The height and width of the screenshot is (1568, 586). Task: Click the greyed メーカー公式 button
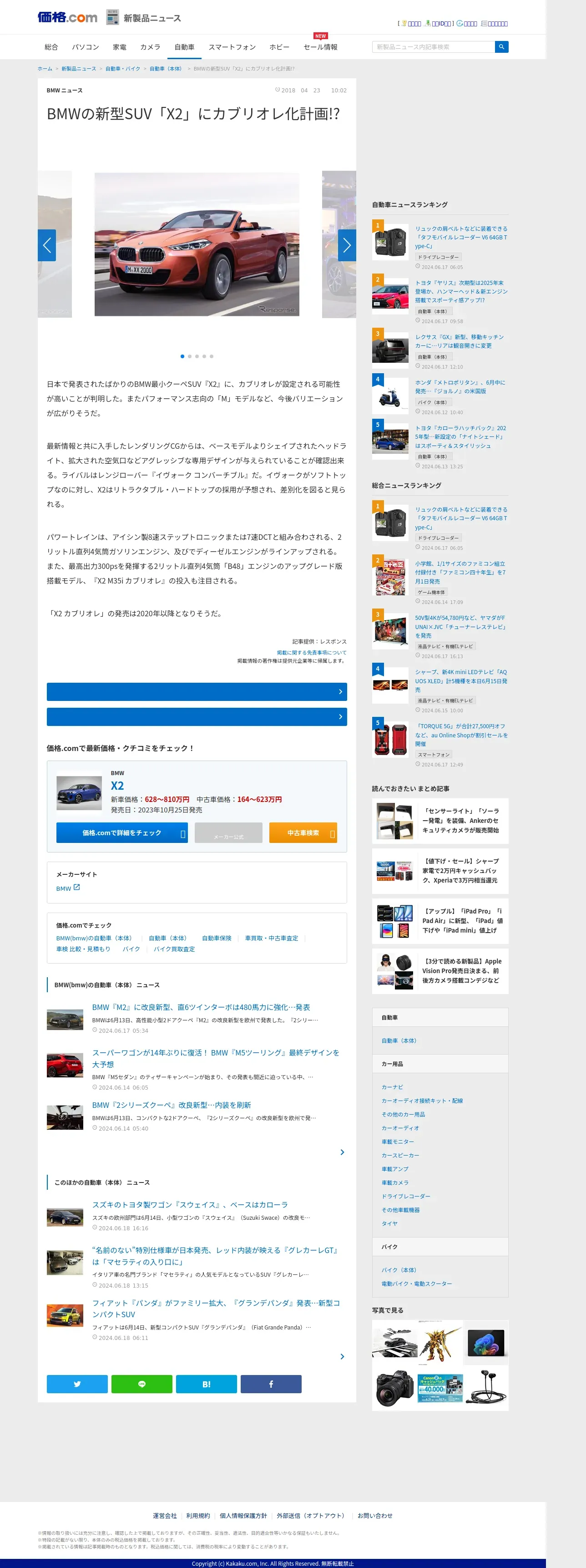tap(228, 832)
